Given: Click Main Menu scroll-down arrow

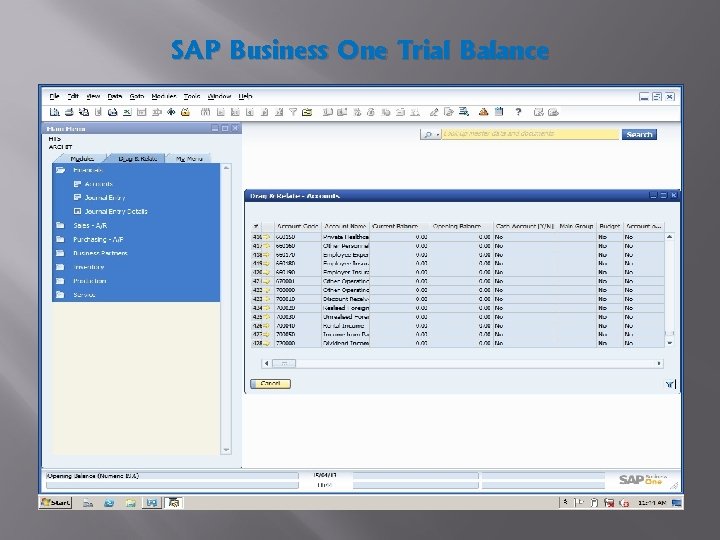Looking at the screenshot, I should click(x=225, y=450).
